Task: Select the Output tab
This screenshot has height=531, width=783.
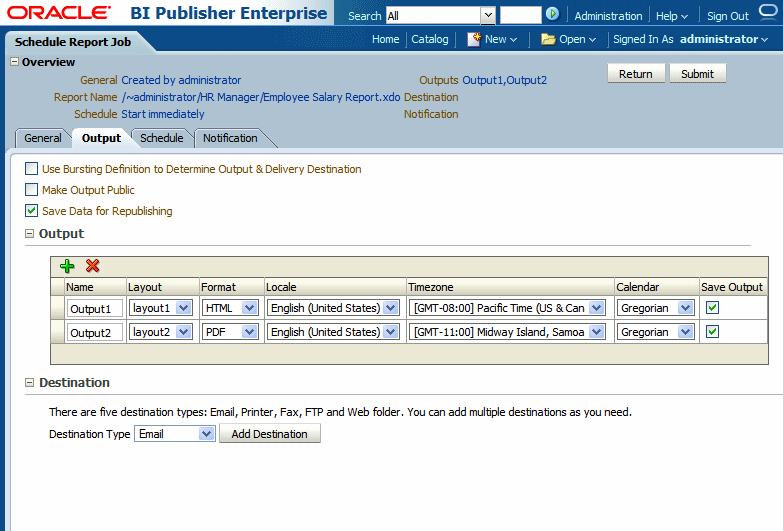Action: pyautogui.click(x=101, y=138)
